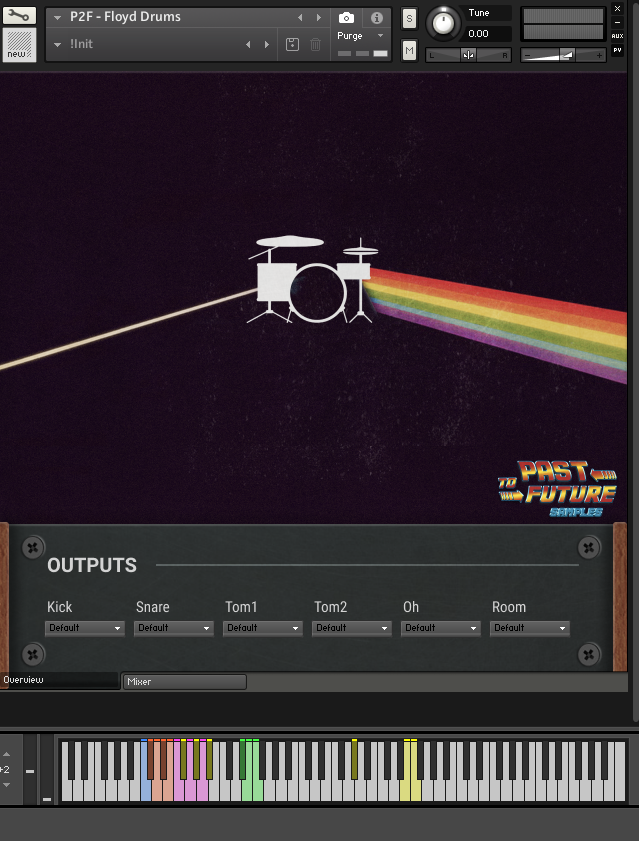Click the drum kit graphic
The width and height of the screenshot is (639, 841).
coord(312,279)
